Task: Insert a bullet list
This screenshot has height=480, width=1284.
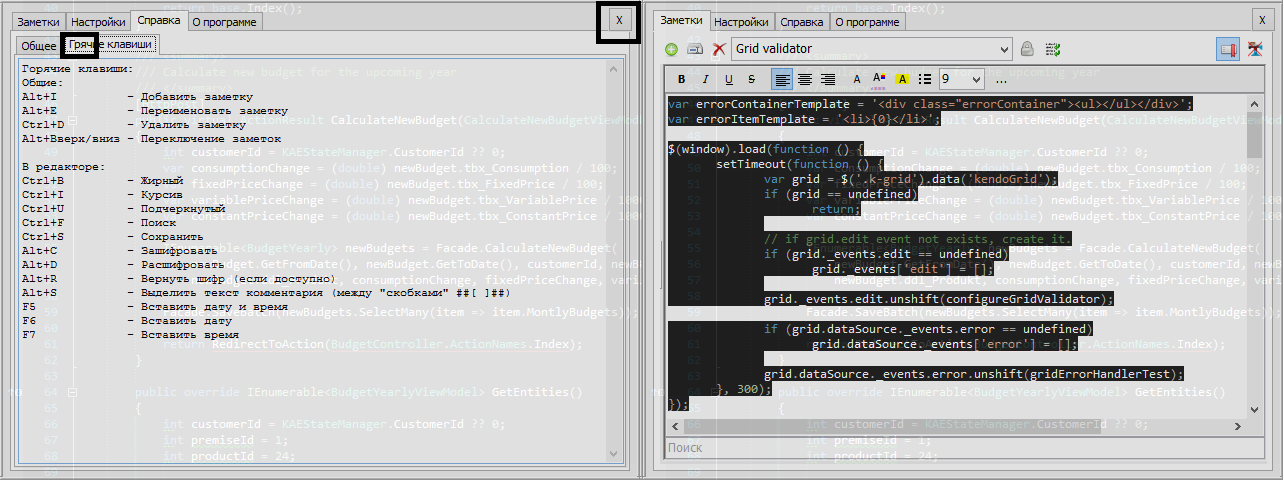Action: click(x=925, y=79)
